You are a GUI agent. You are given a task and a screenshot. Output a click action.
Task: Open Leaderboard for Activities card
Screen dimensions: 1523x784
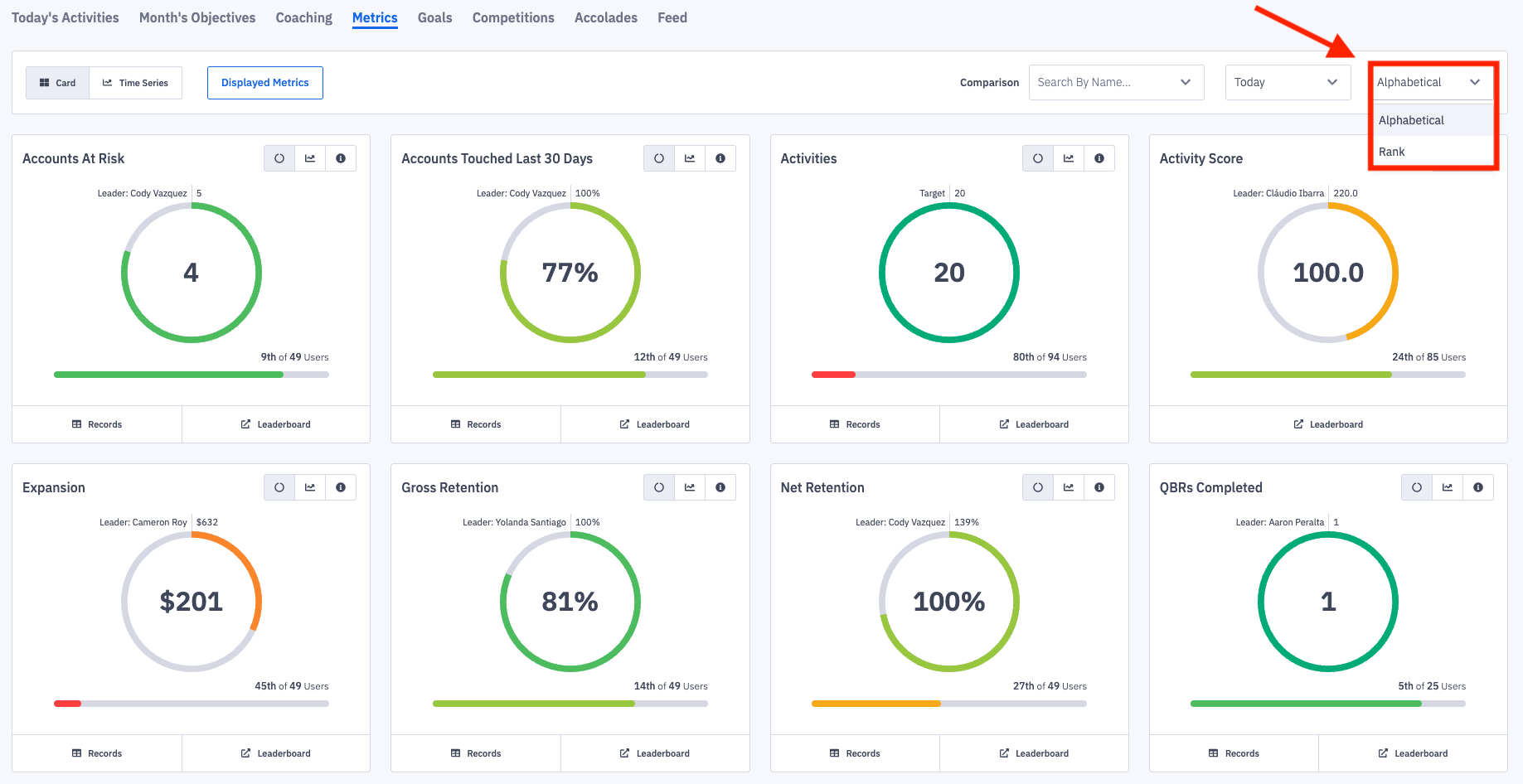pyautogui.click(x=1034, y=424)
